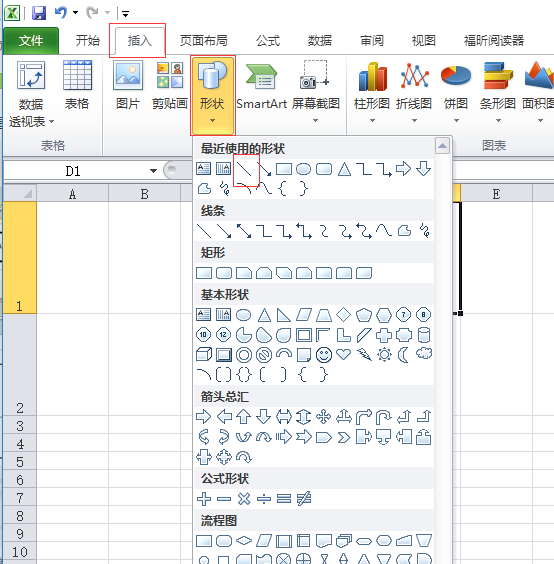Select the chevron arrow under 箭头总汇
The height and width of the screenshot is (564, 554).
point(344,437)
